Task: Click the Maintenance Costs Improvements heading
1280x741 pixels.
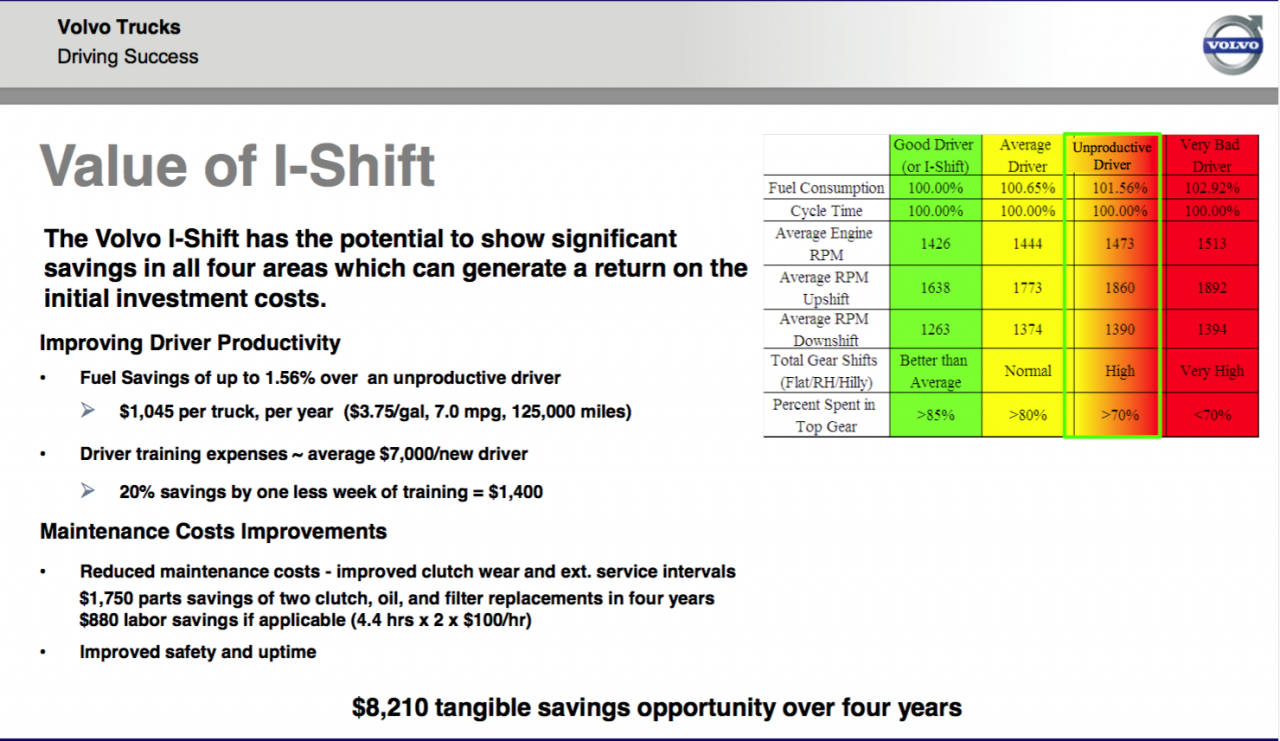Action: [213, 531]
